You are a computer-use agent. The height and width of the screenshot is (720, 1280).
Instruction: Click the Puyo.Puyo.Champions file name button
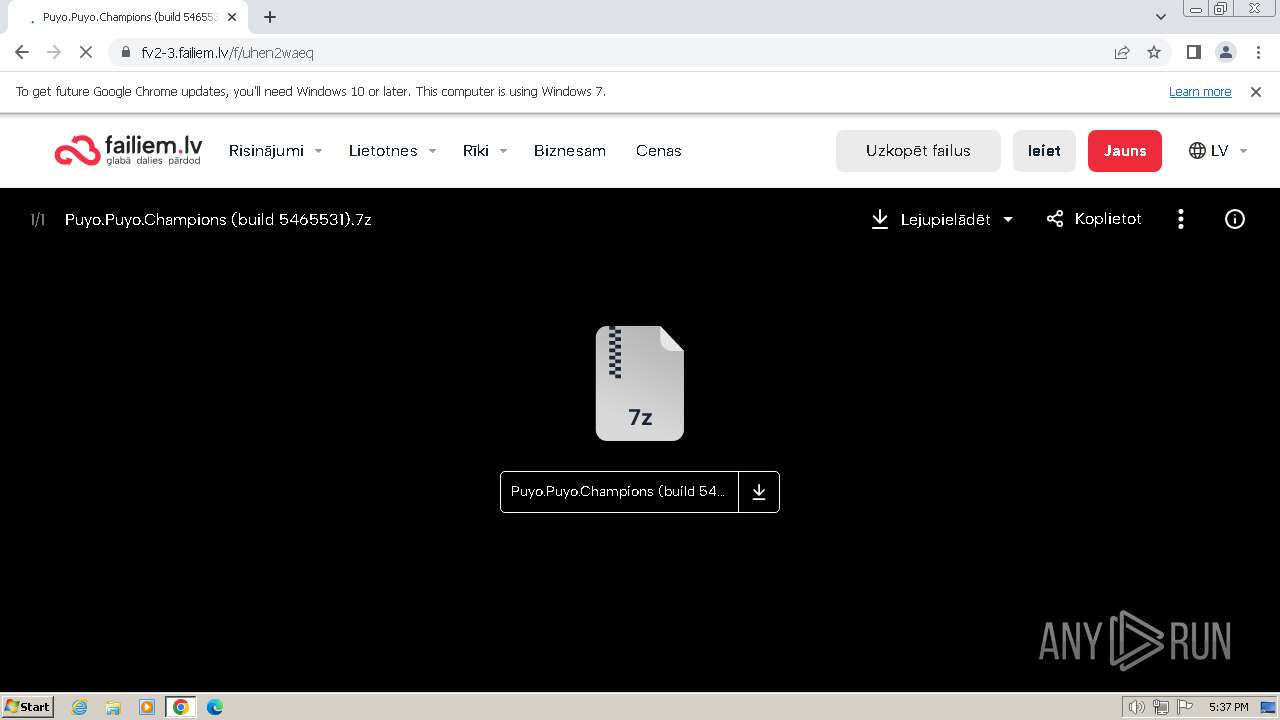click(619, 492)
